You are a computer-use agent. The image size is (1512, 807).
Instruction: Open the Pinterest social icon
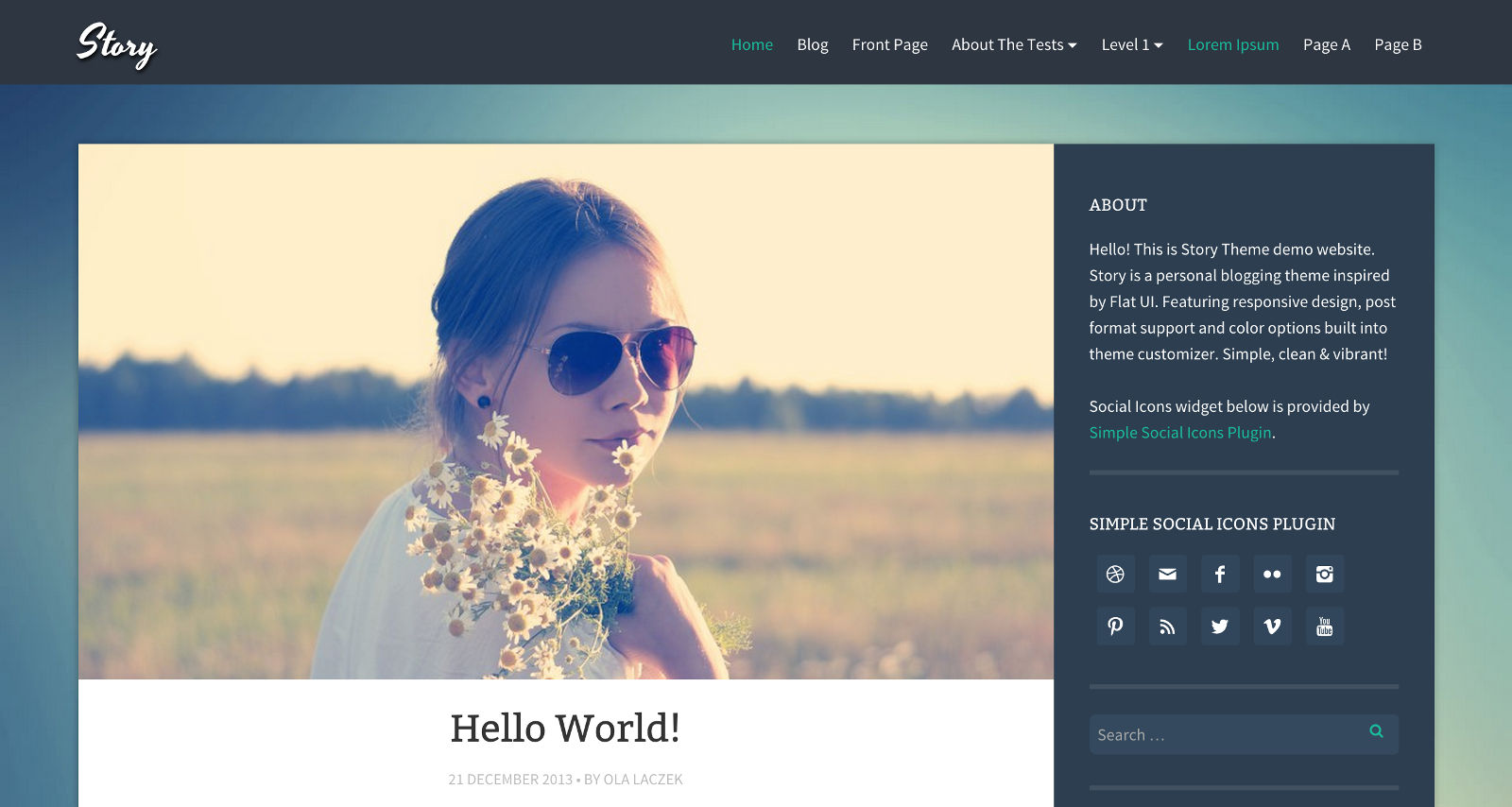click(1115, 626)
